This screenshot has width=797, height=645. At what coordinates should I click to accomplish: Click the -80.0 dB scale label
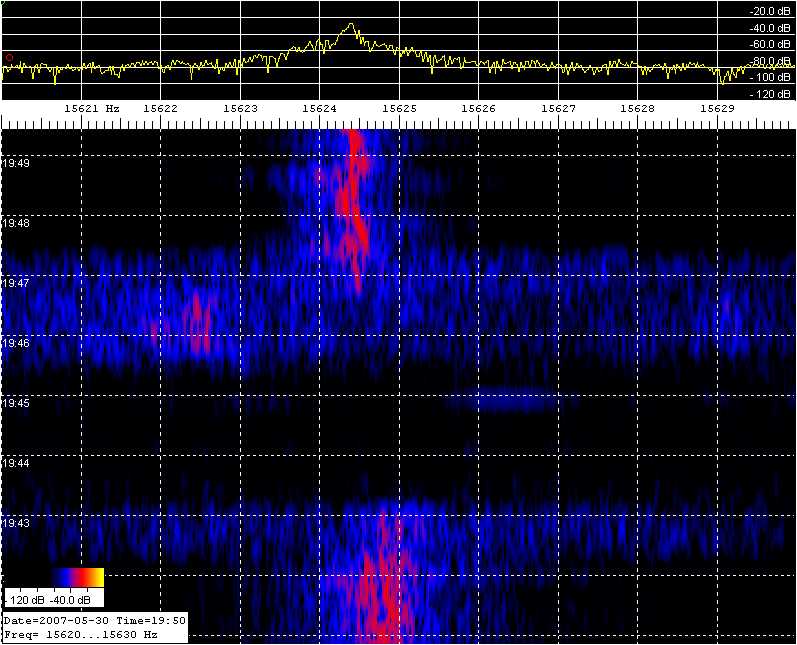click(x=770, y=61)
